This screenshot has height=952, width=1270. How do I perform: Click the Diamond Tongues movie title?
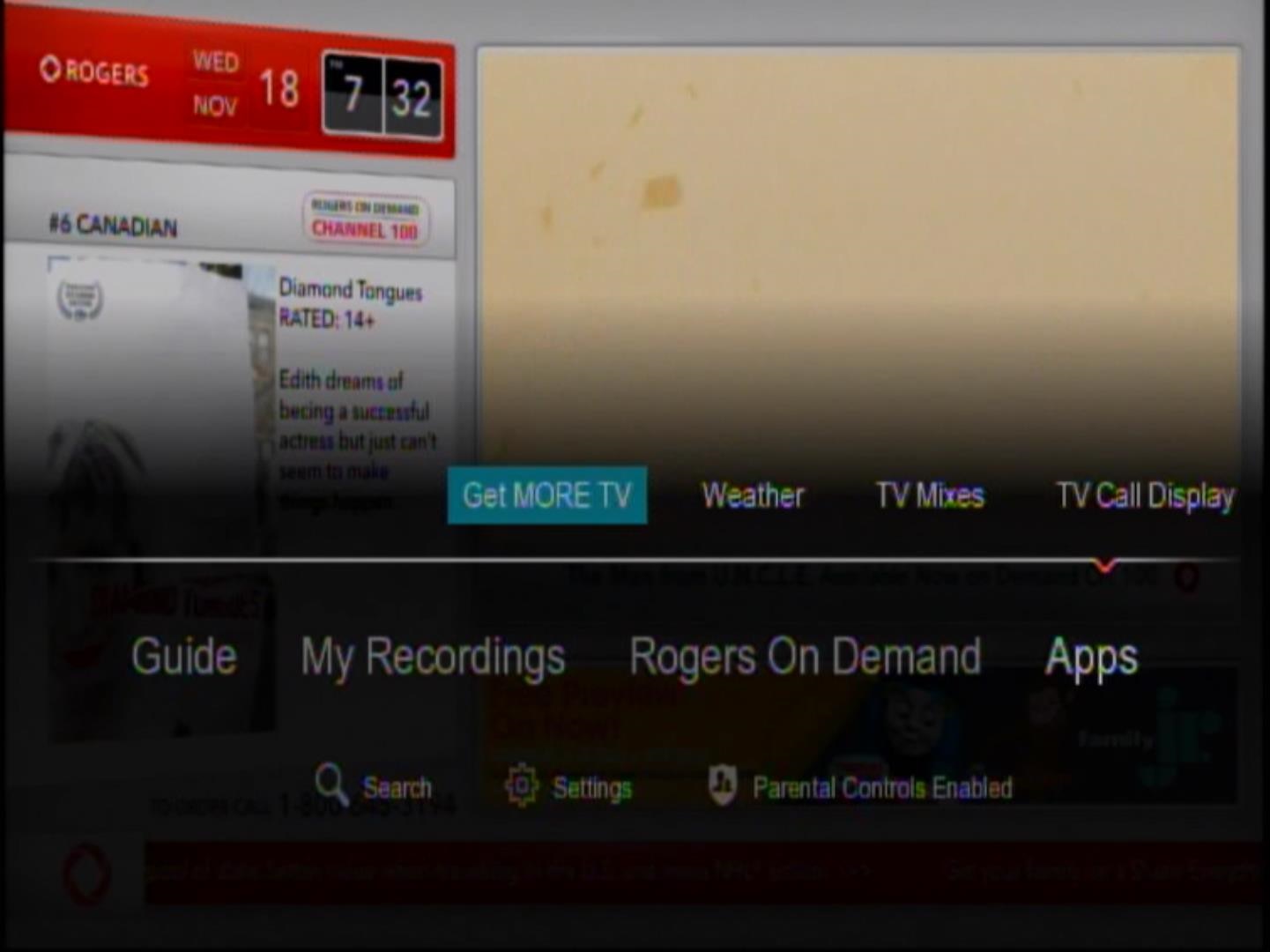pyautogui.click(x=350, y=289)
